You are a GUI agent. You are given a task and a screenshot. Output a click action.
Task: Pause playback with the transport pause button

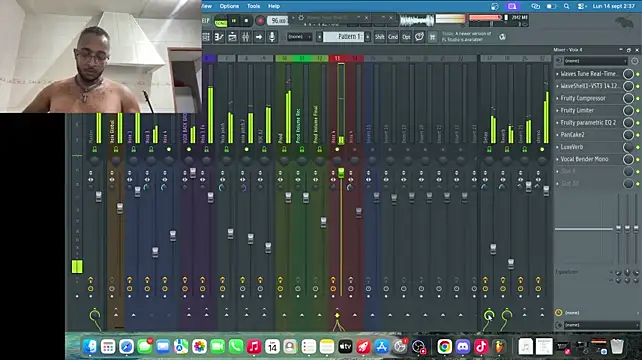tap(234, 20)
